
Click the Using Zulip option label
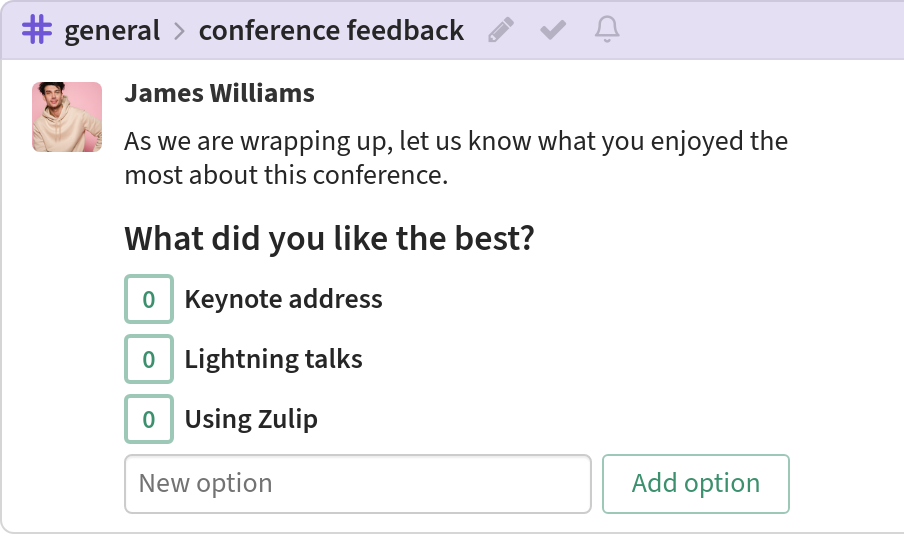point(251,419)
